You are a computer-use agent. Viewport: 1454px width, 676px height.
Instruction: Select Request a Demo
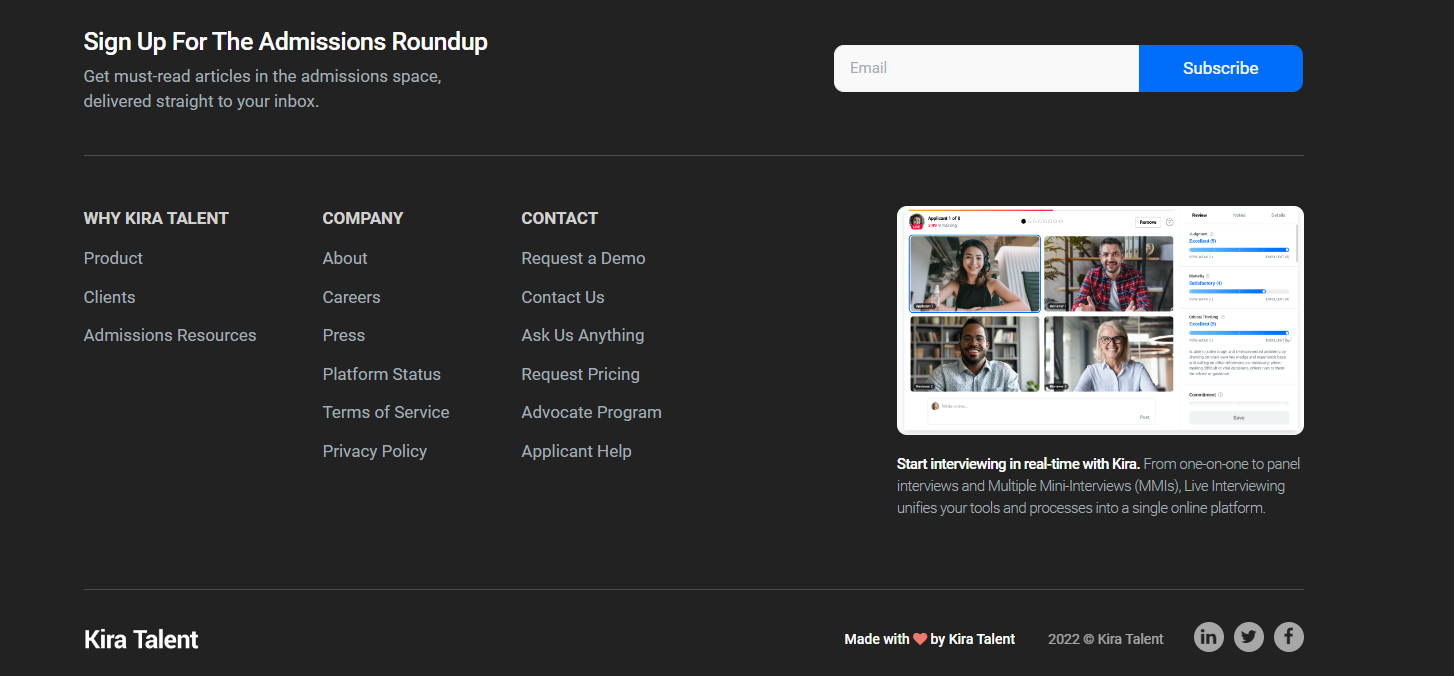coord(583,258)
